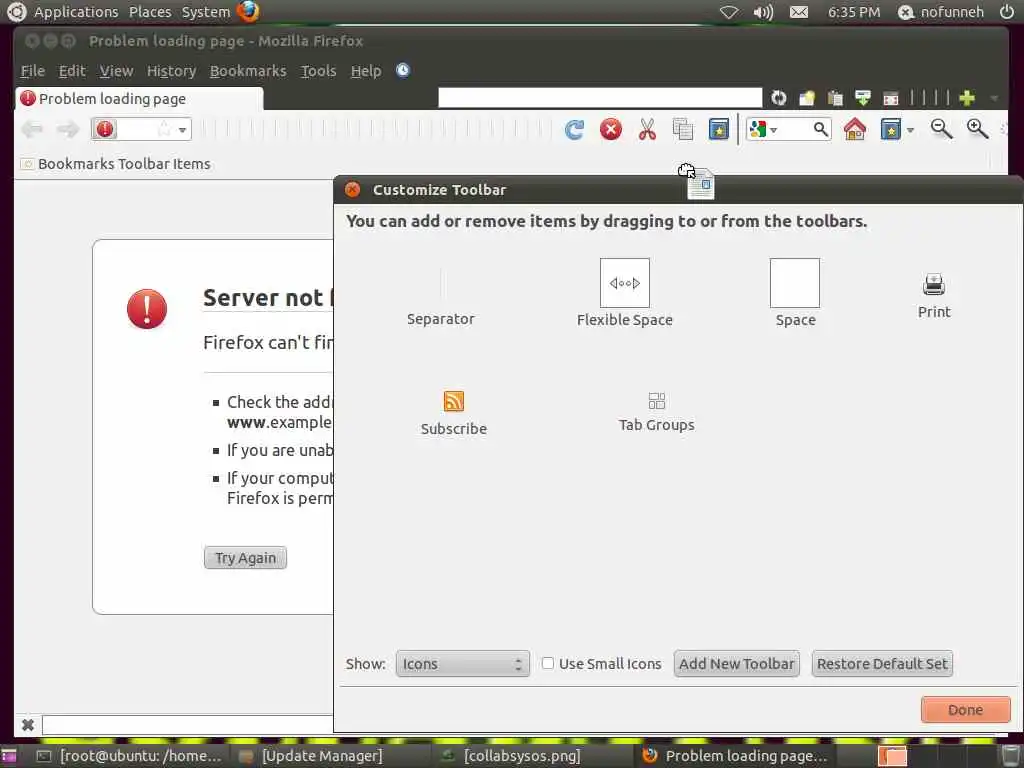Click the Cut scissors icon
The image size is (1024, 768).
[647, 129]
